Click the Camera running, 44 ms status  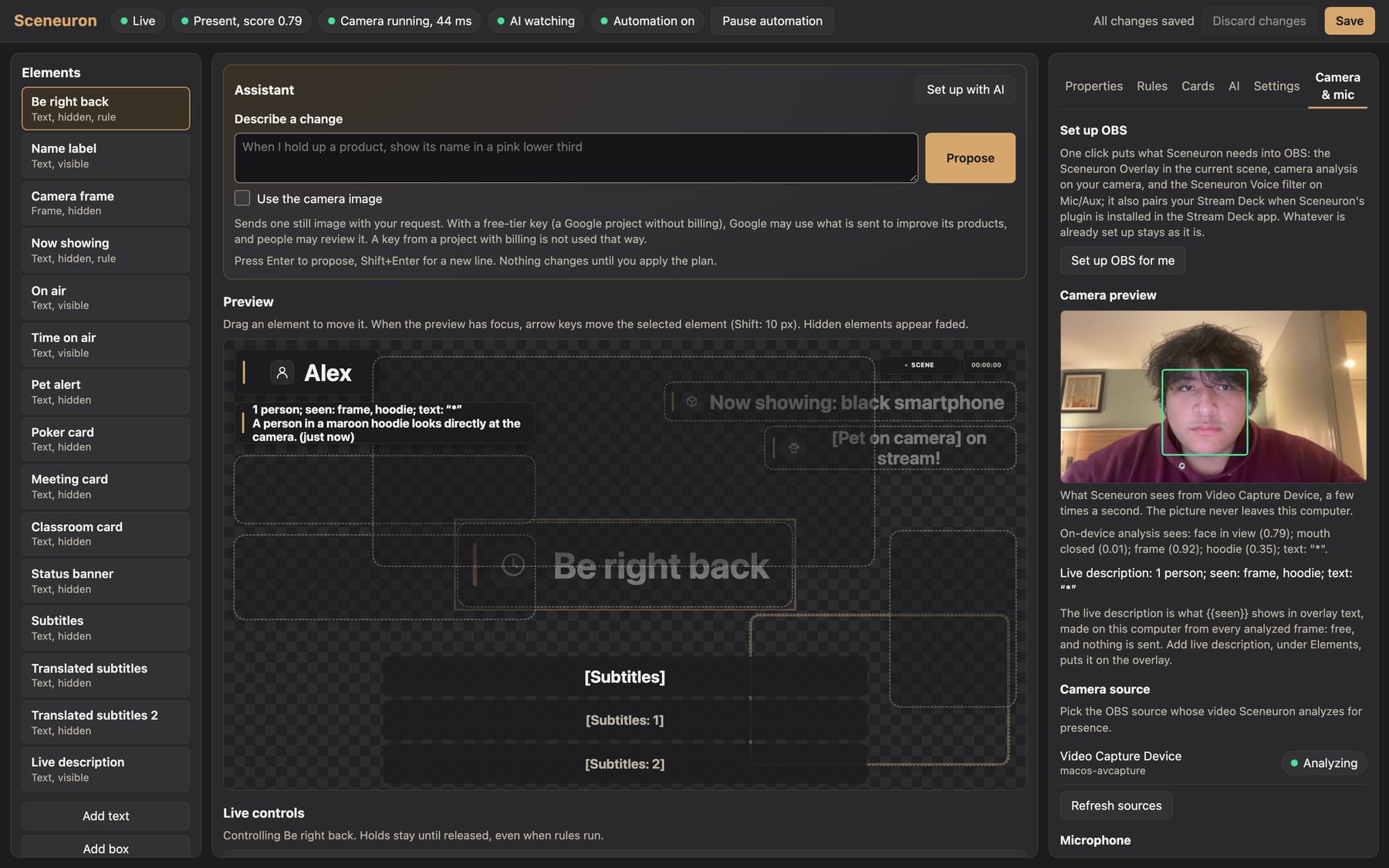pyautogui.click(x=400, y=21)
